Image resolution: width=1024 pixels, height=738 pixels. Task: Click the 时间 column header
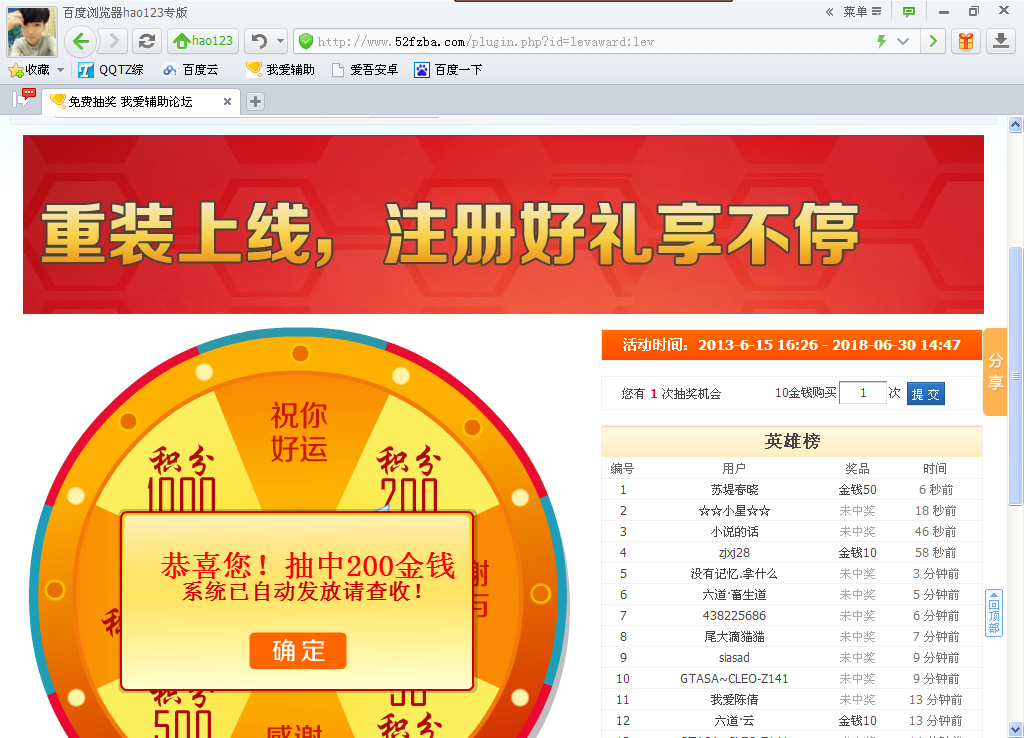(935, 468)
